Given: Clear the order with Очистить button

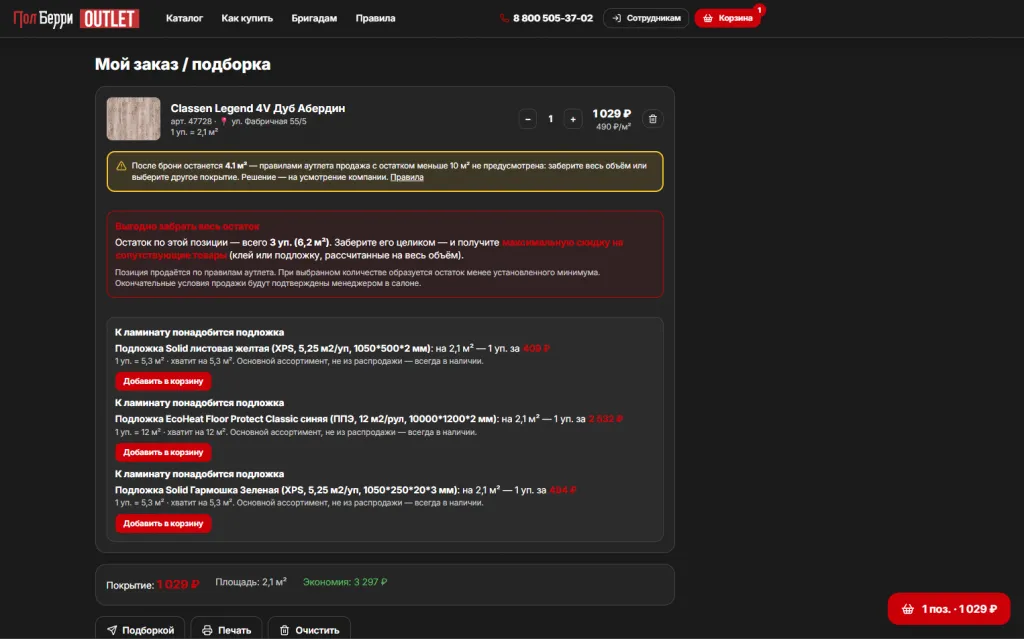Looking at the screenshot, I should pos(310,630).
